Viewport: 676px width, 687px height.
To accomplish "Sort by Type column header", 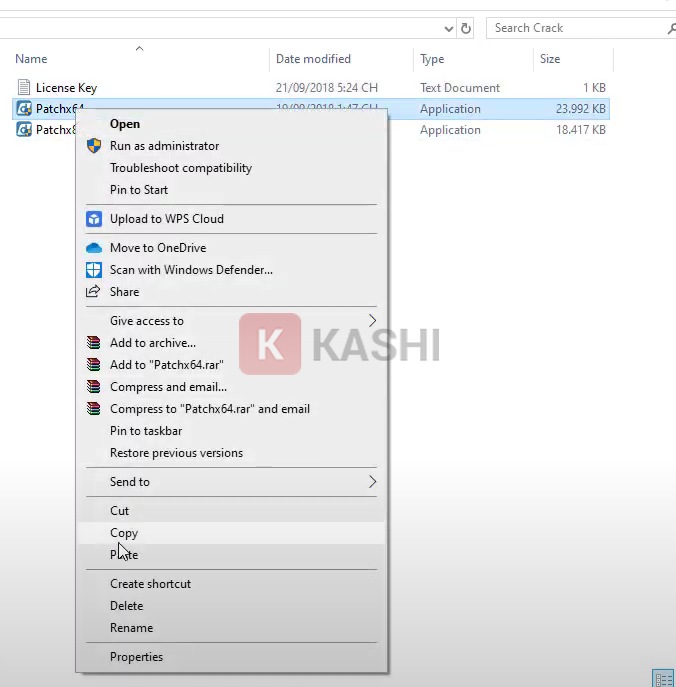I will point(432,59).
